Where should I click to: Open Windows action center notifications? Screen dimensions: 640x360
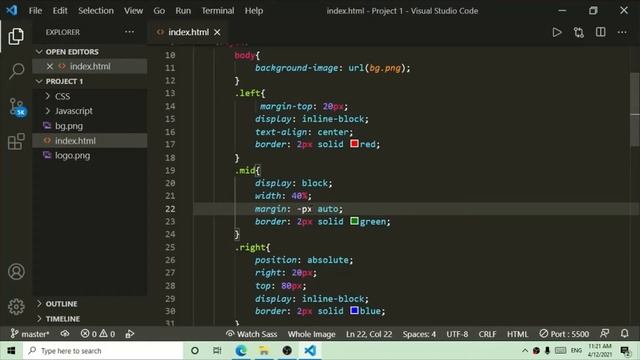click(x=625, y=351)
